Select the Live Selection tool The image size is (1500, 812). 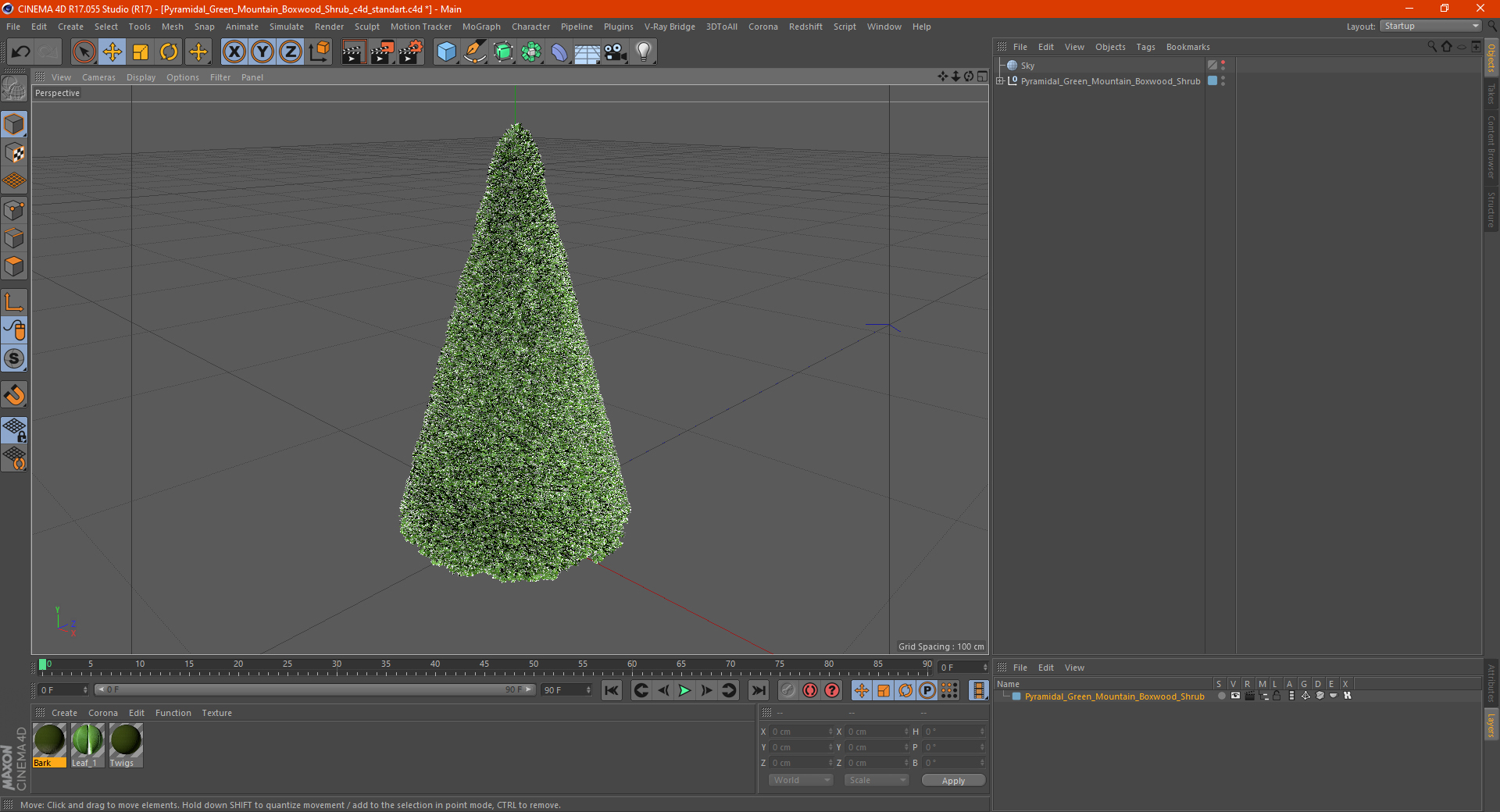84,52
